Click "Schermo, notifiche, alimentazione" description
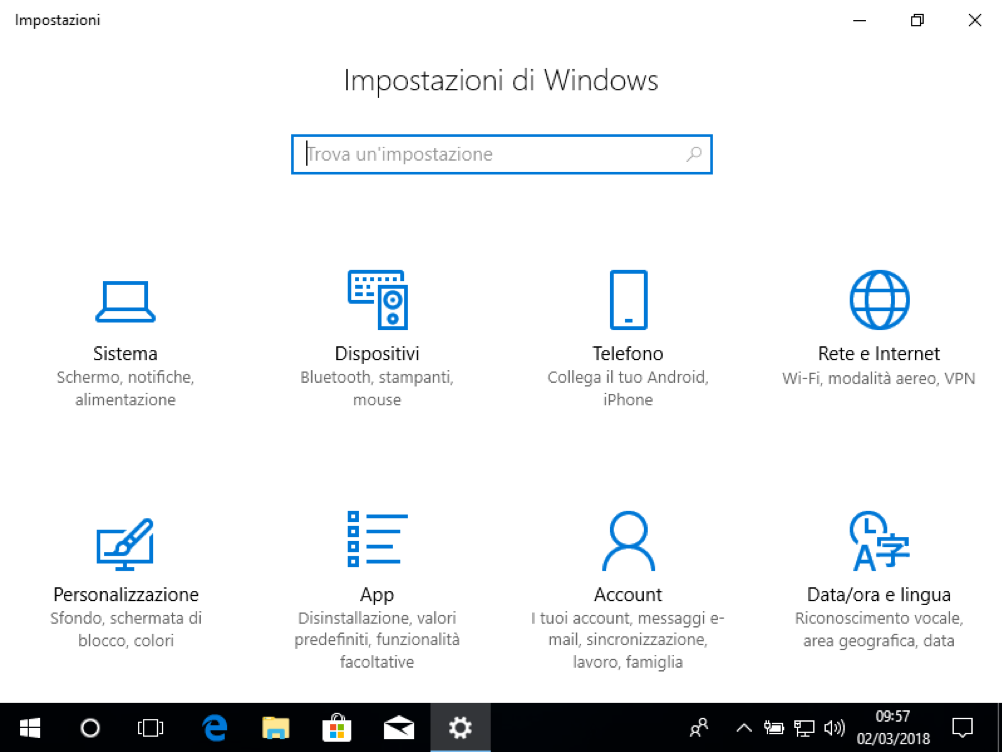Viewport: 1002px width, 752px height. pos(125,388)
